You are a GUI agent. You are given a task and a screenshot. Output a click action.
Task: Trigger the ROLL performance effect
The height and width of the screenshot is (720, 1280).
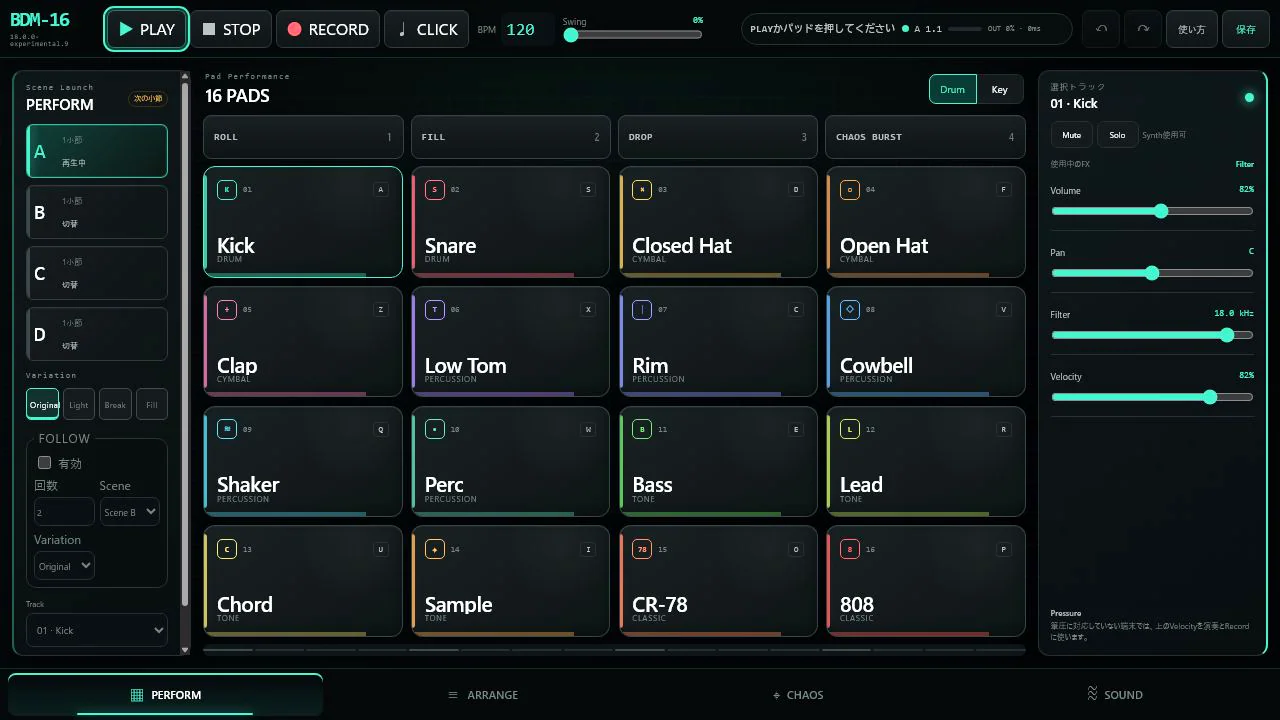[x=303, y=137]
